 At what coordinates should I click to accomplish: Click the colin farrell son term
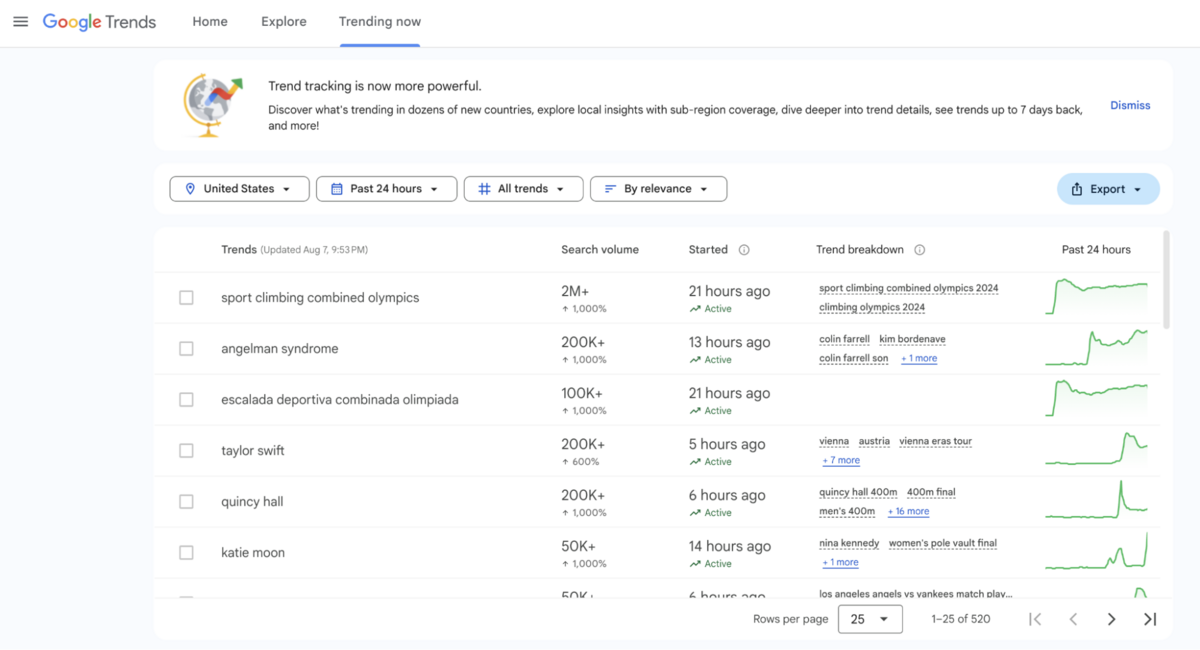[853, 358]
